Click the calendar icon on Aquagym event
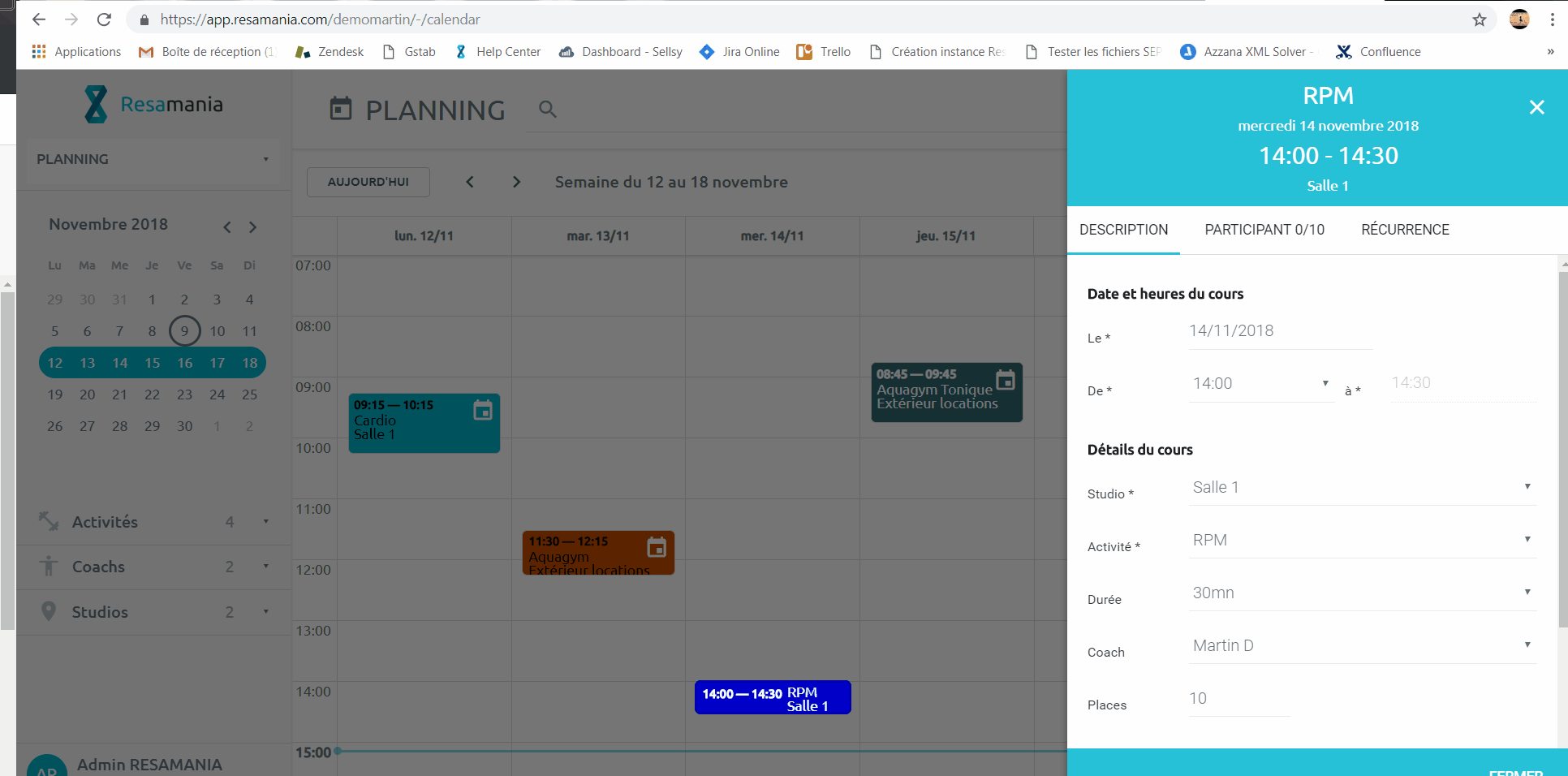Screen dimensions: 1568x776 point(657,548)
